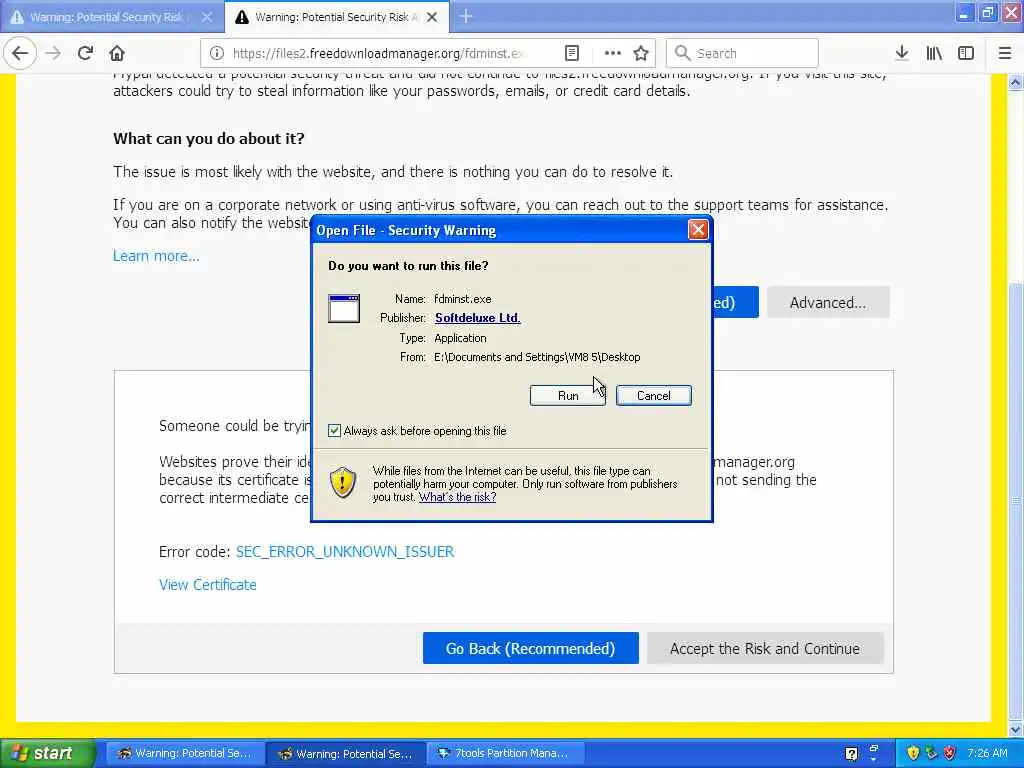The image size is (1024, 768).
Task: Show sidebars using the sidebar icon
Action: coord(966,53)
